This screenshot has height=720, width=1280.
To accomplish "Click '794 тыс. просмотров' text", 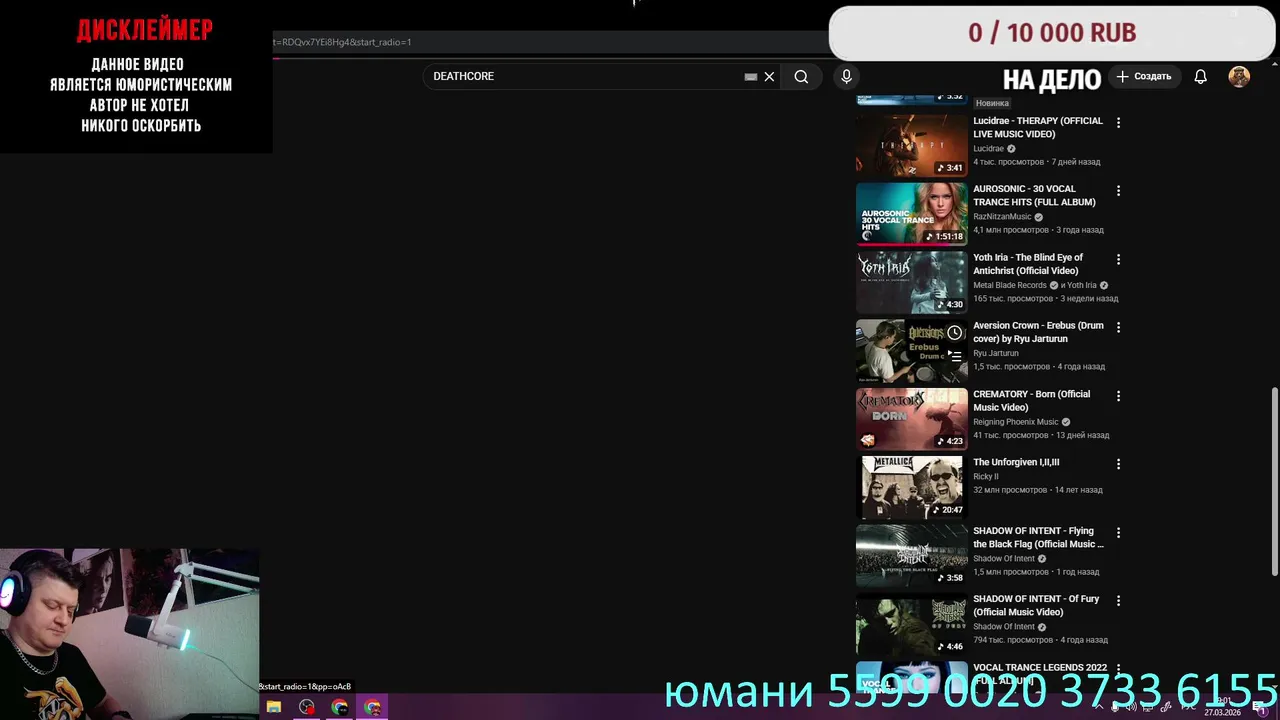I will (1013, 640).
